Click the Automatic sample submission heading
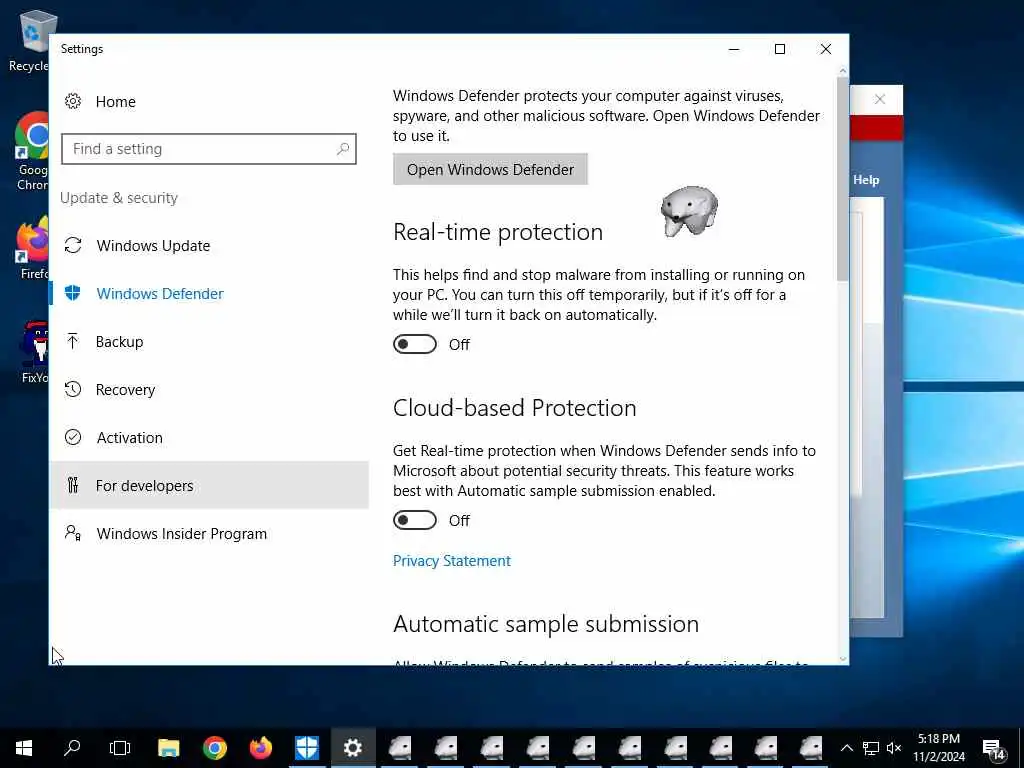This screenshot has width=1024, height=768. [x=546, y=624]
